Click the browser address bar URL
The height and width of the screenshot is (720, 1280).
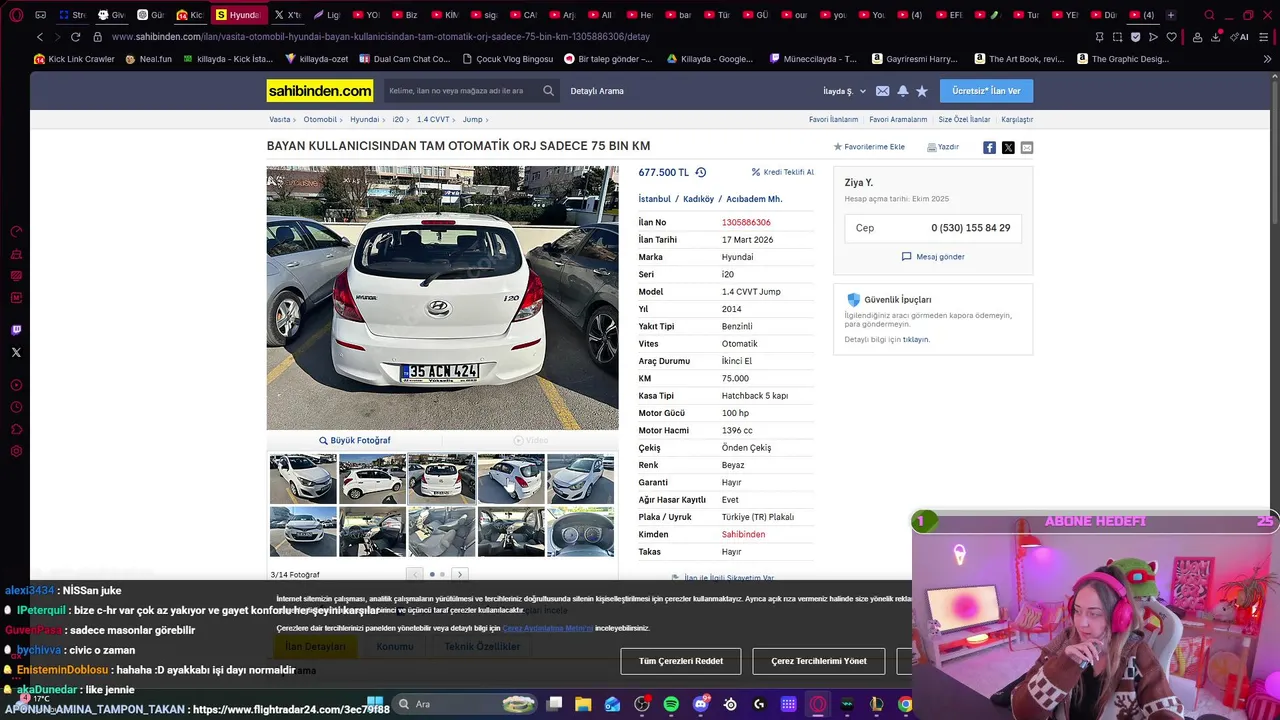[x=380, y=37]
